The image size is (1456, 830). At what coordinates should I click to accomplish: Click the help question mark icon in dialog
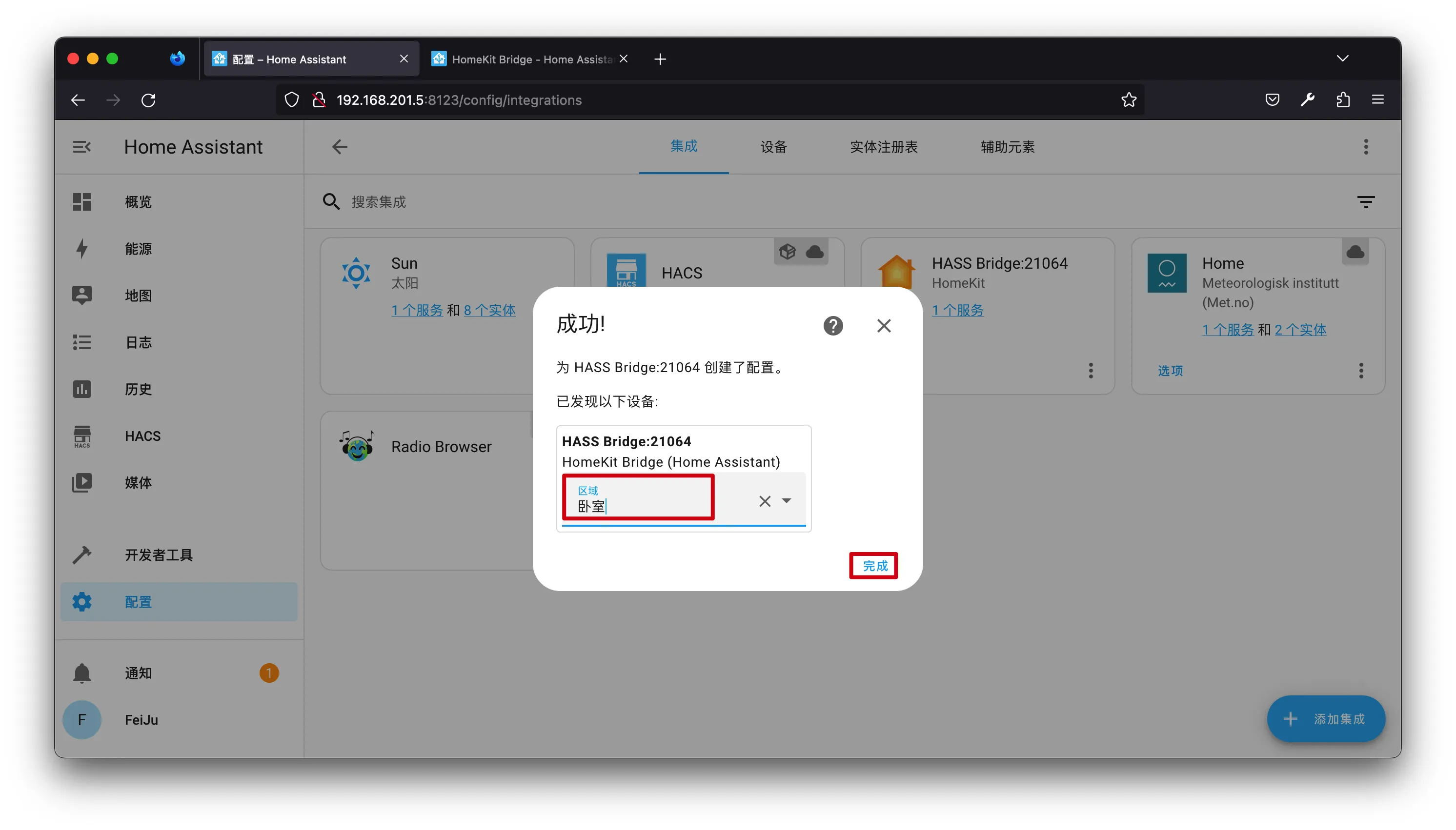(x=832, y=325)
